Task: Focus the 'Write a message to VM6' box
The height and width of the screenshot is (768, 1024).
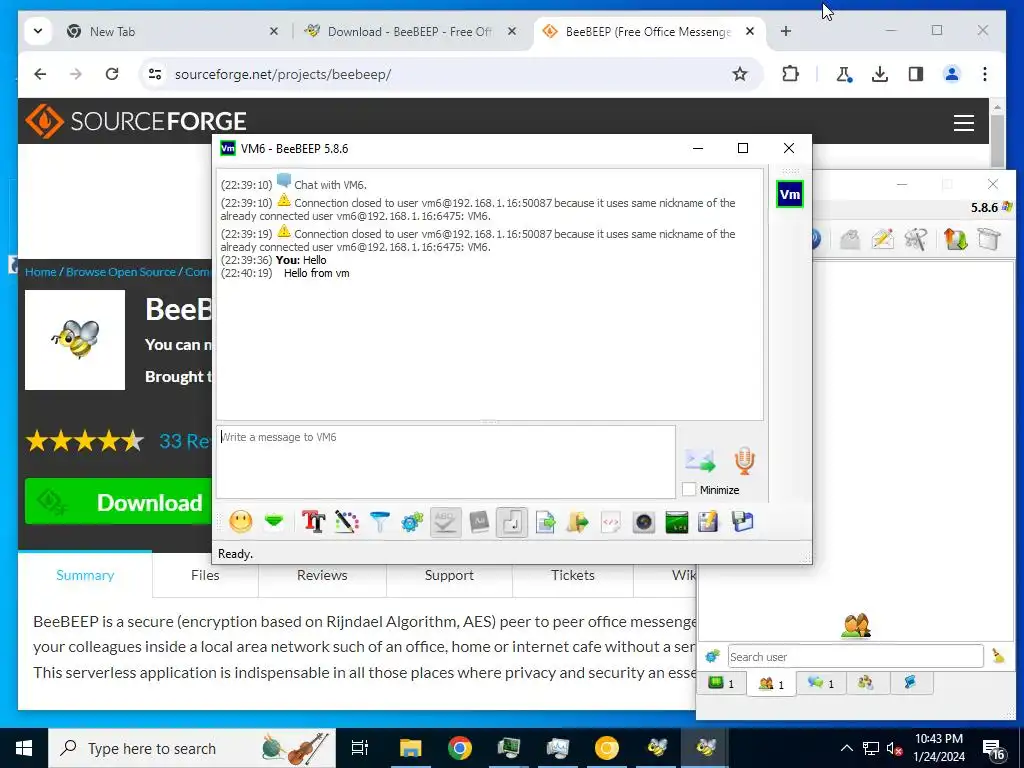Action: coord(445,462)
